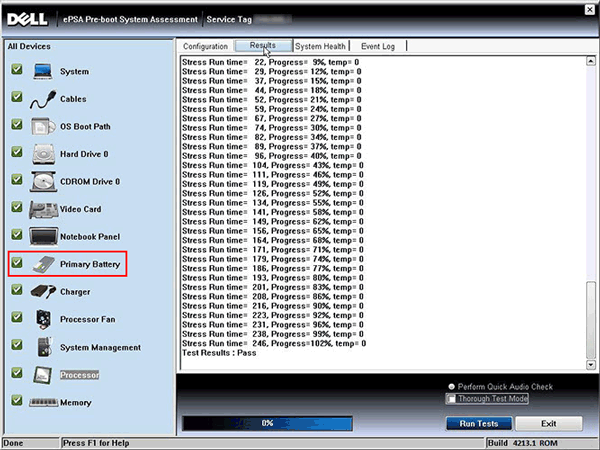
Task: Uncheck the Charger checkbox
Action: (16, 290)
